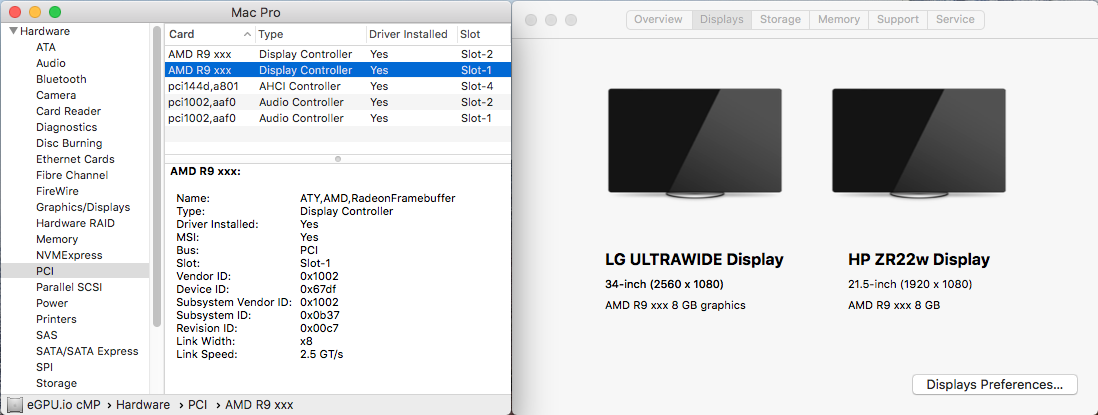The height and width of the screenshot is (415, 1098).
Task: Click the ATY,AMD,RadeonFramebuffer name value
Action: click(377, 198)
